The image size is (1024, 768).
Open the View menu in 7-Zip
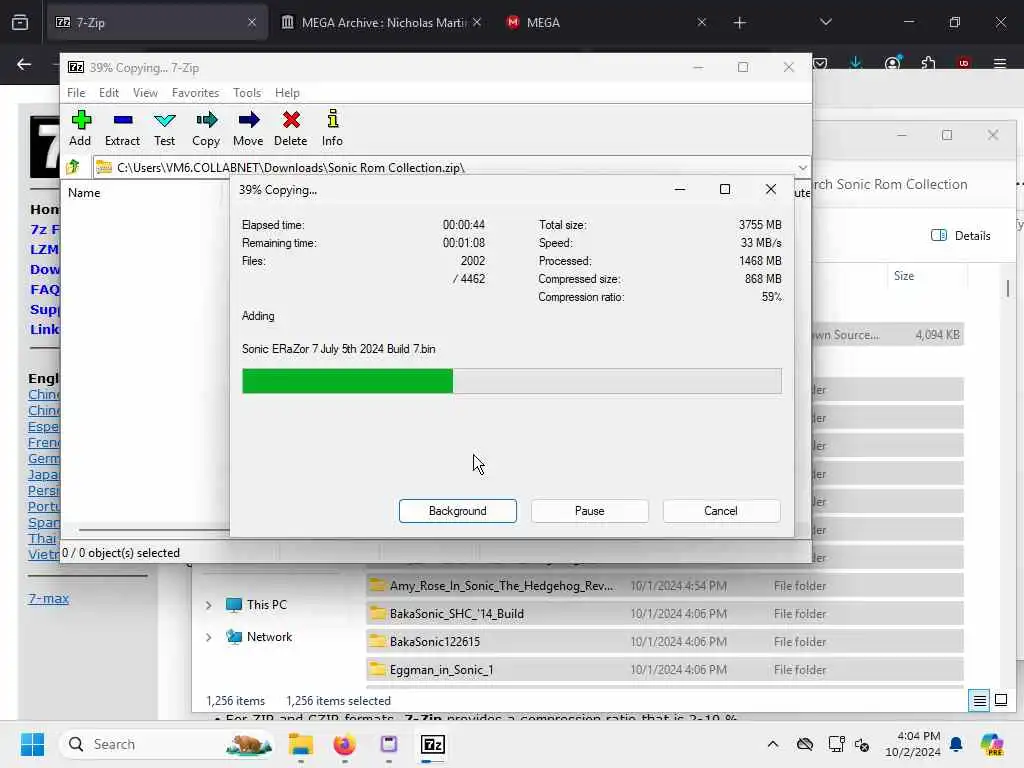tap(145, 93)
